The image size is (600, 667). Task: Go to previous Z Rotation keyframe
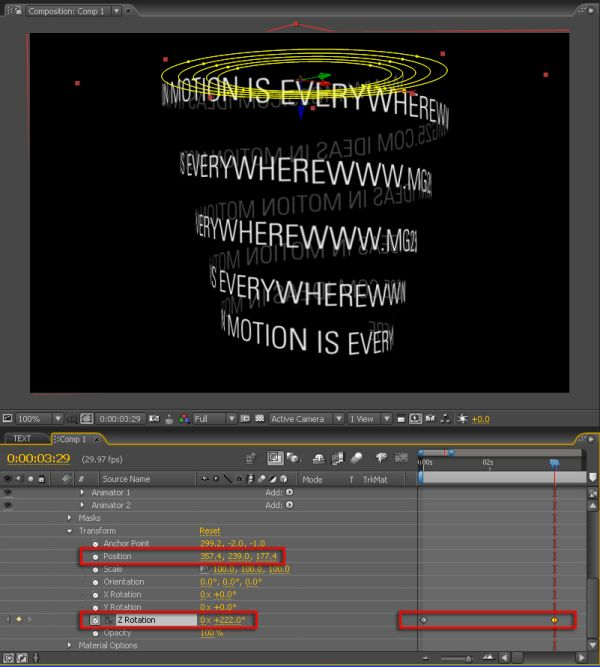7,620
